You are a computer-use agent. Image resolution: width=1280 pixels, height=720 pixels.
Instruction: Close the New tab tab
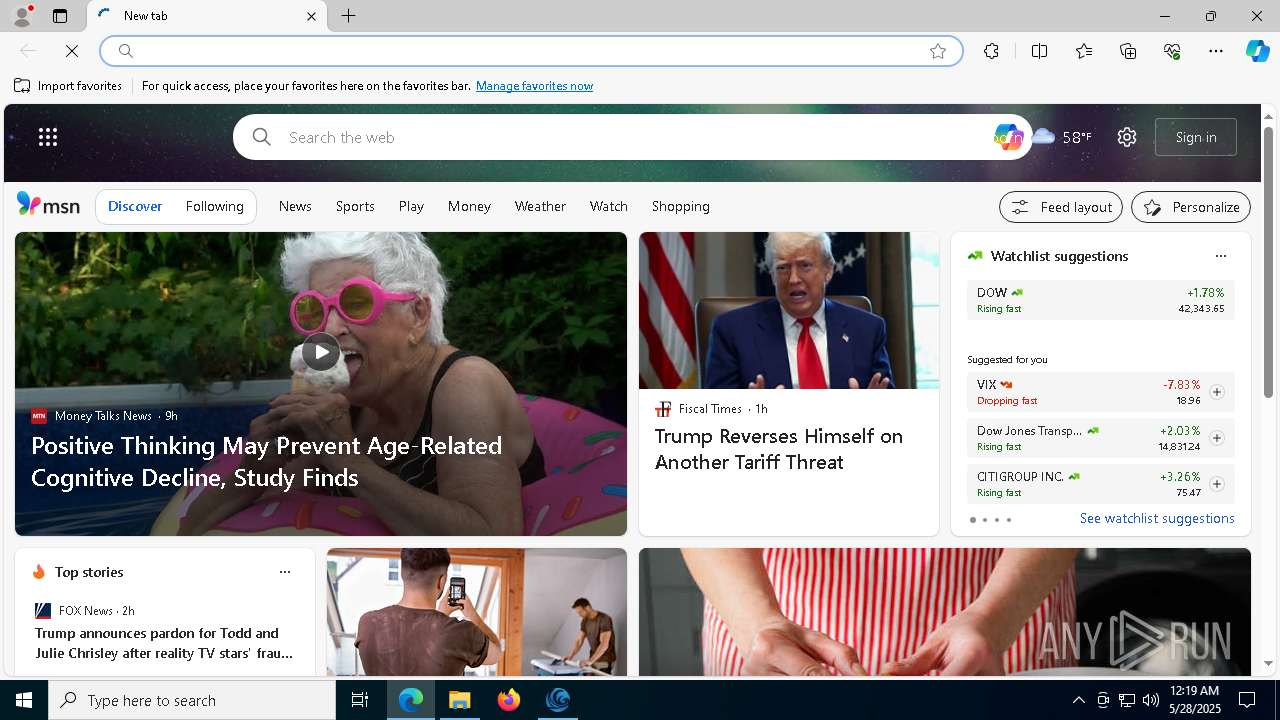(311, 16)
